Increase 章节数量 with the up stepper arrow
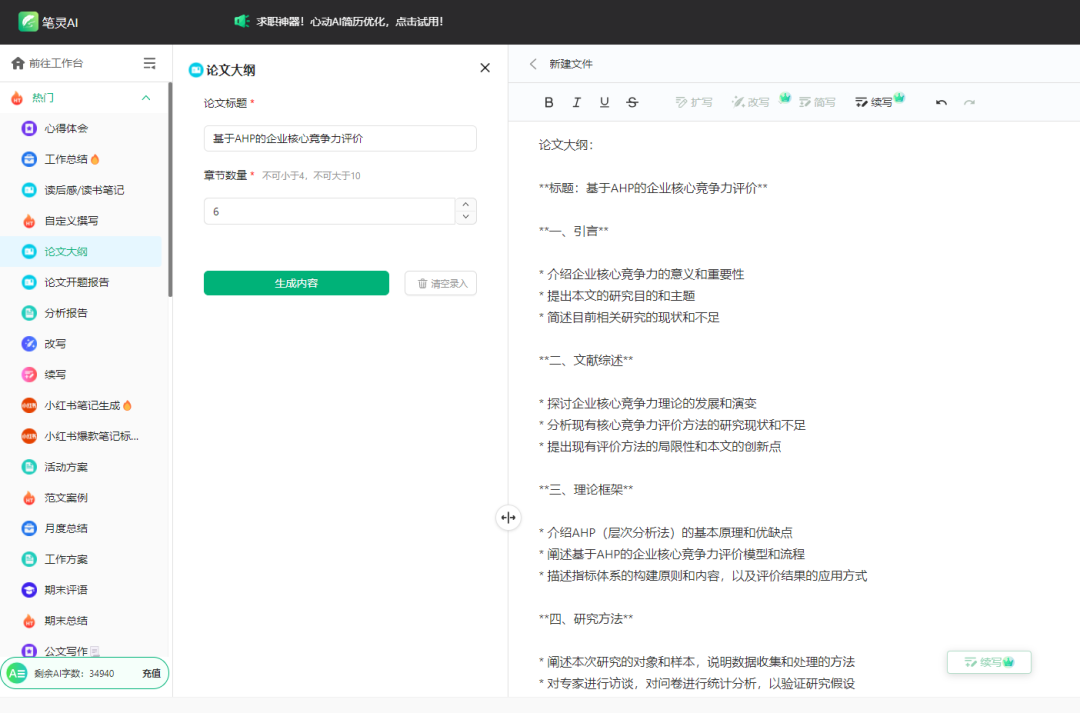The width and height of the screenshot is (1080, 713). click(x=465, y=205)
